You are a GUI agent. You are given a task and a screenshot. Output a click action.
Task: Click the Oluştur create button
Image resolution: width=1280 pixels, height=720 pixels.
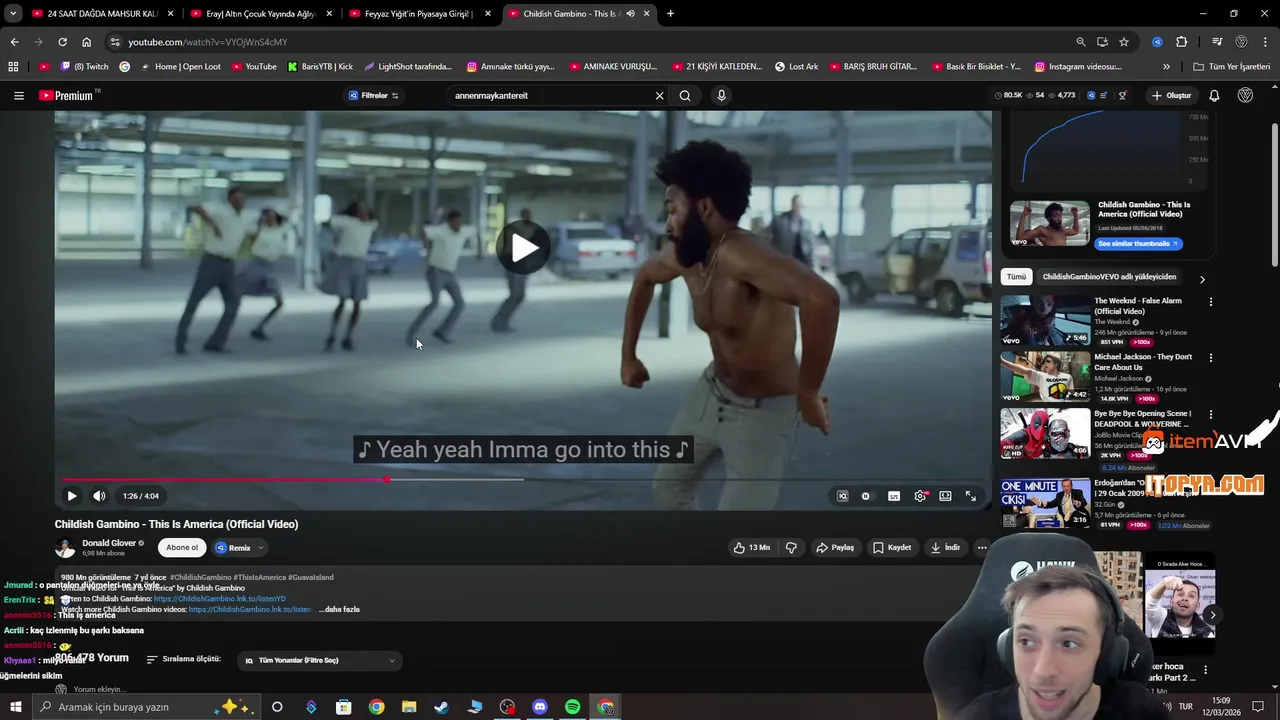[1171, 96]
